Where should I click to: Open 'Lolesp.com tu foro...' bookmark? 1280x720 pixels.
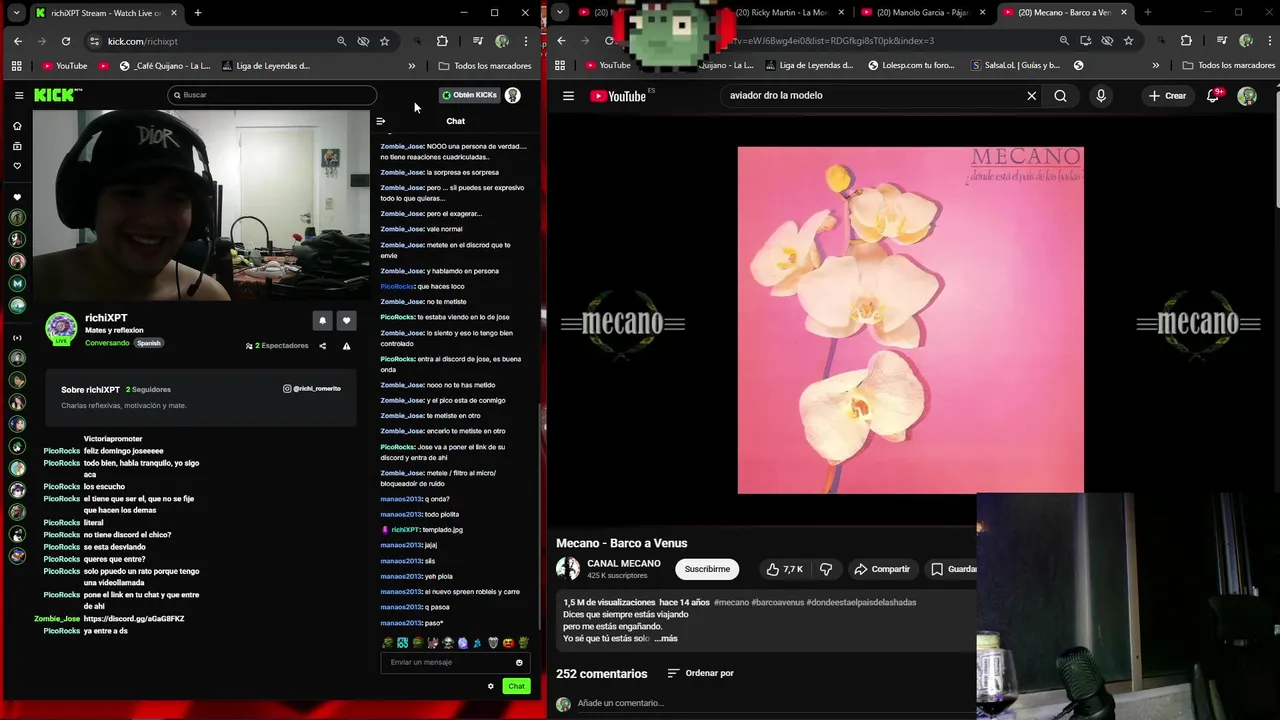click(x=910, y=65)
